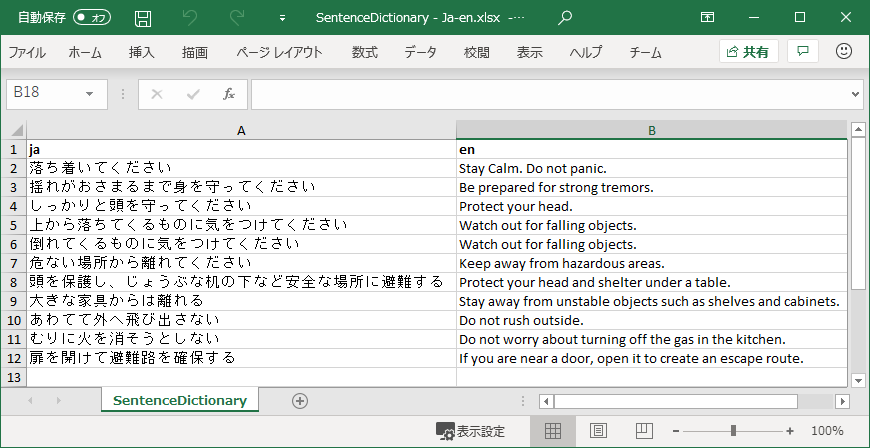Image resolution: width=870 pixels, height=448 pixels.
Task: Open the ファイル menu tab
Action: coord(27,53)
